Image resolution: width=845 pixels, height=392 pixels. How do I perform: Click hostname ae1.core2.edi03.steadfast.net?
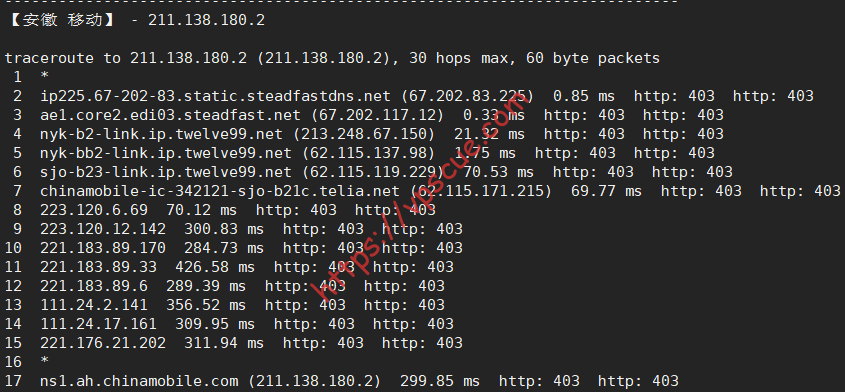170,115
